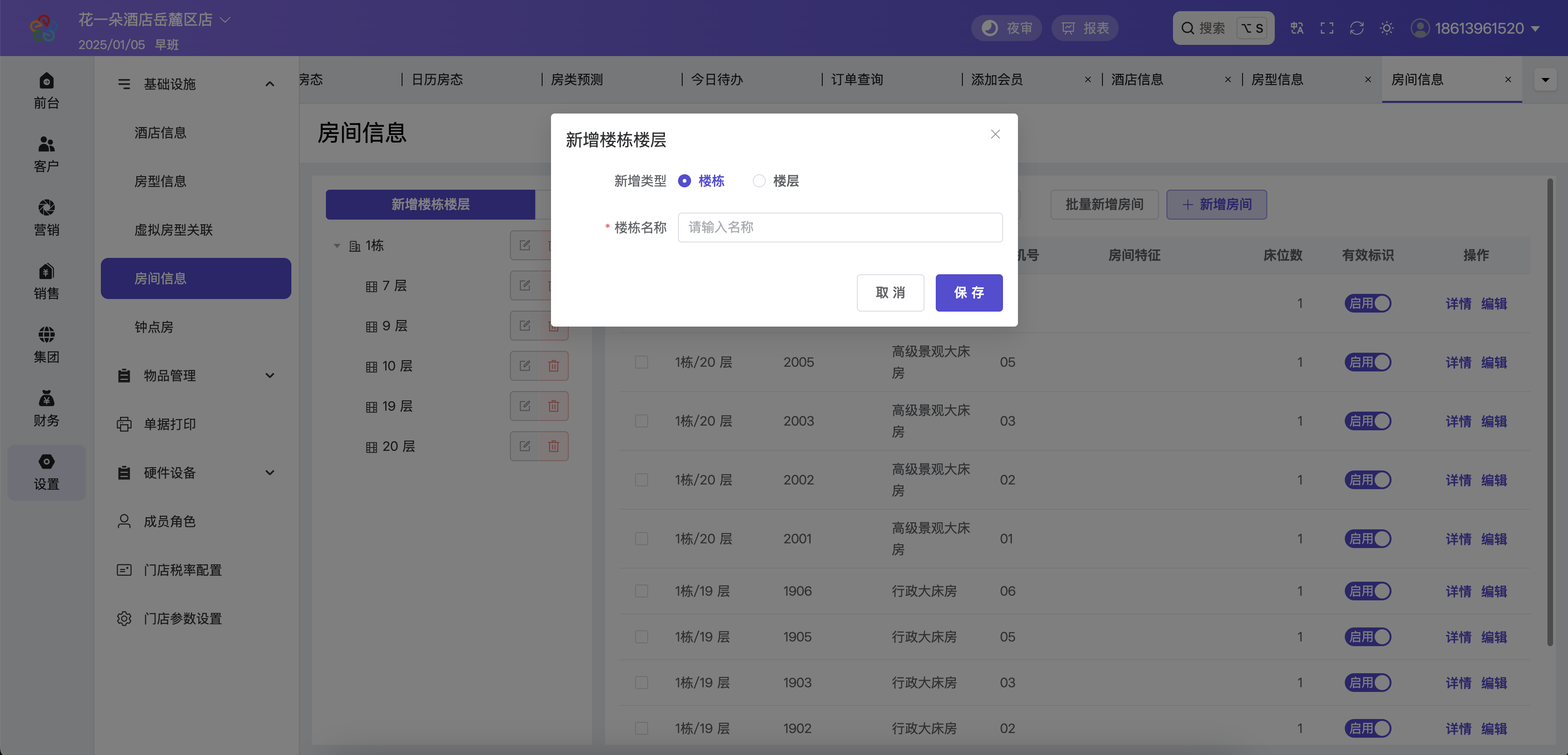Toggle the 启用 switch for room 1903
1568x755 pixels.
(1368, 683)
